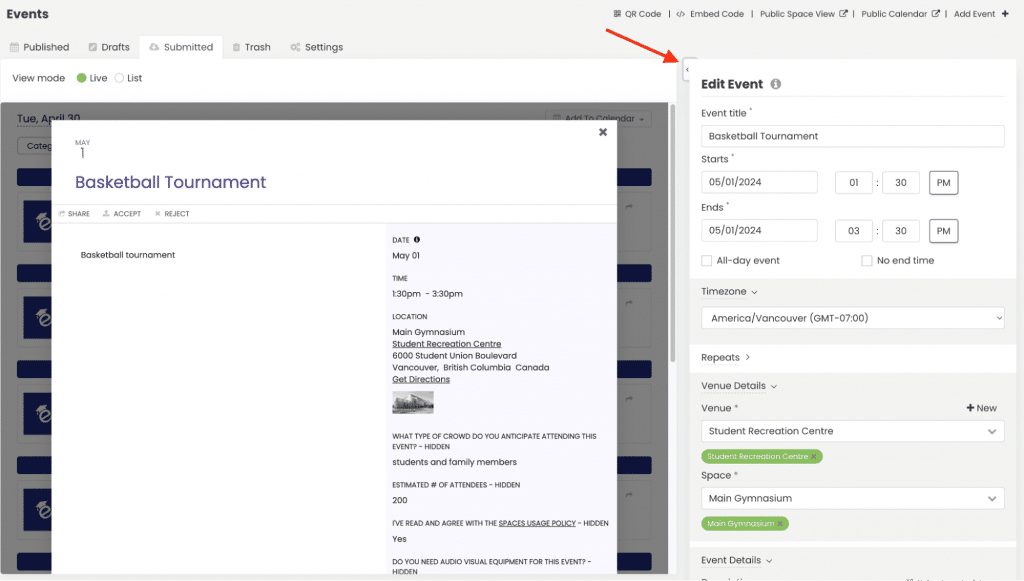The image size is (1024, 581).
Task: Open the QR Code option
Action: point(638,14)
